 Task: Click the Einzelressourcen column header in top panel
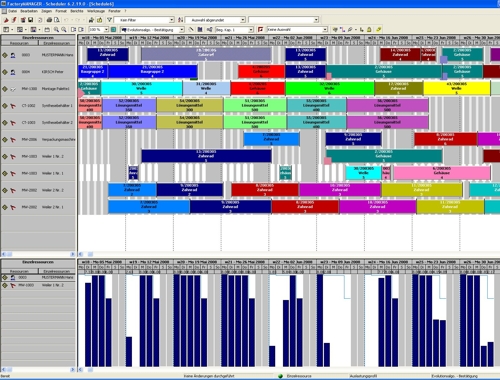pyautogui.click(x=57, y=43)
